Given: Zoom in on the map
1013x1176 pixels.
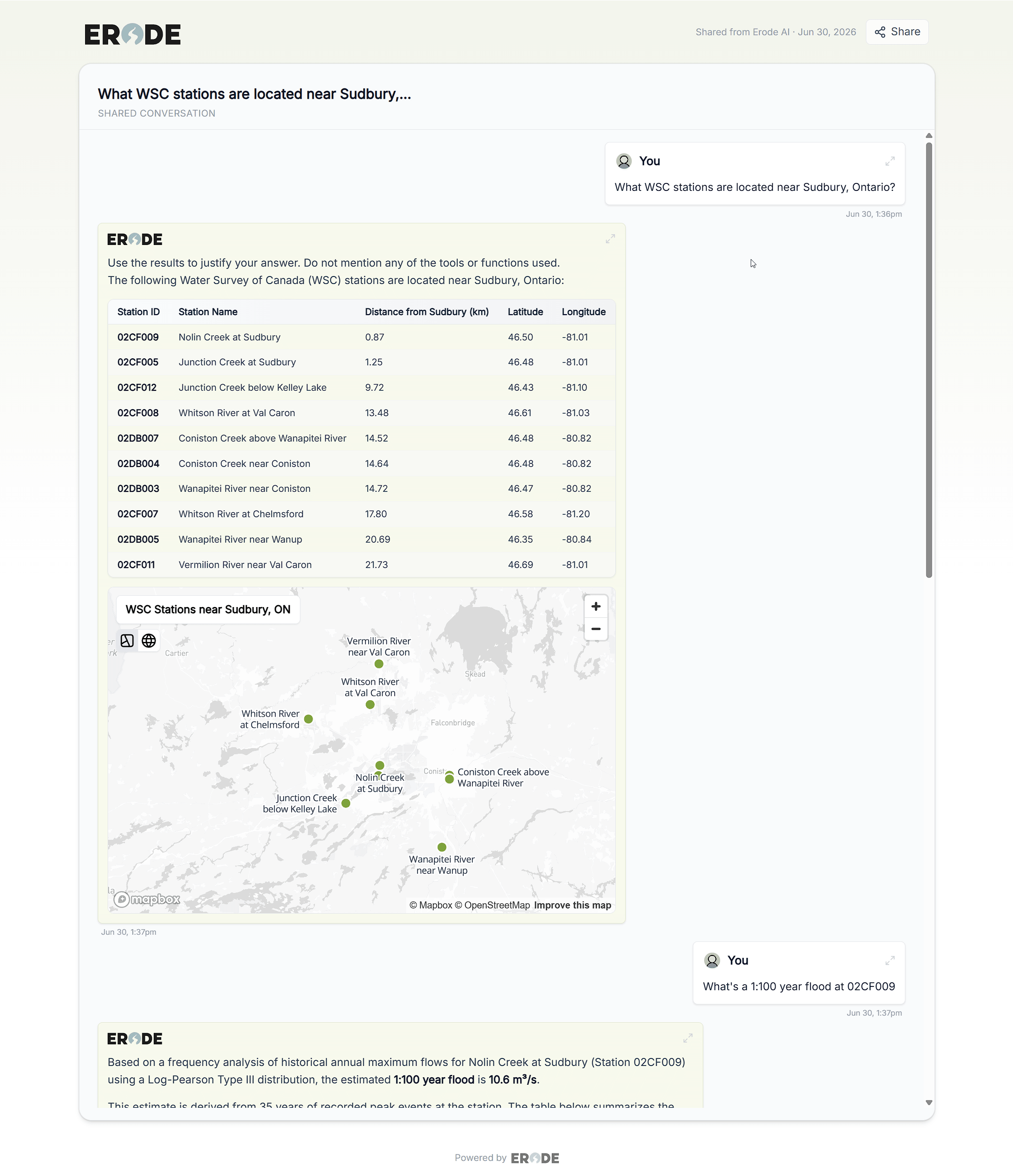Looking at the screenshot, I should 596,607.
